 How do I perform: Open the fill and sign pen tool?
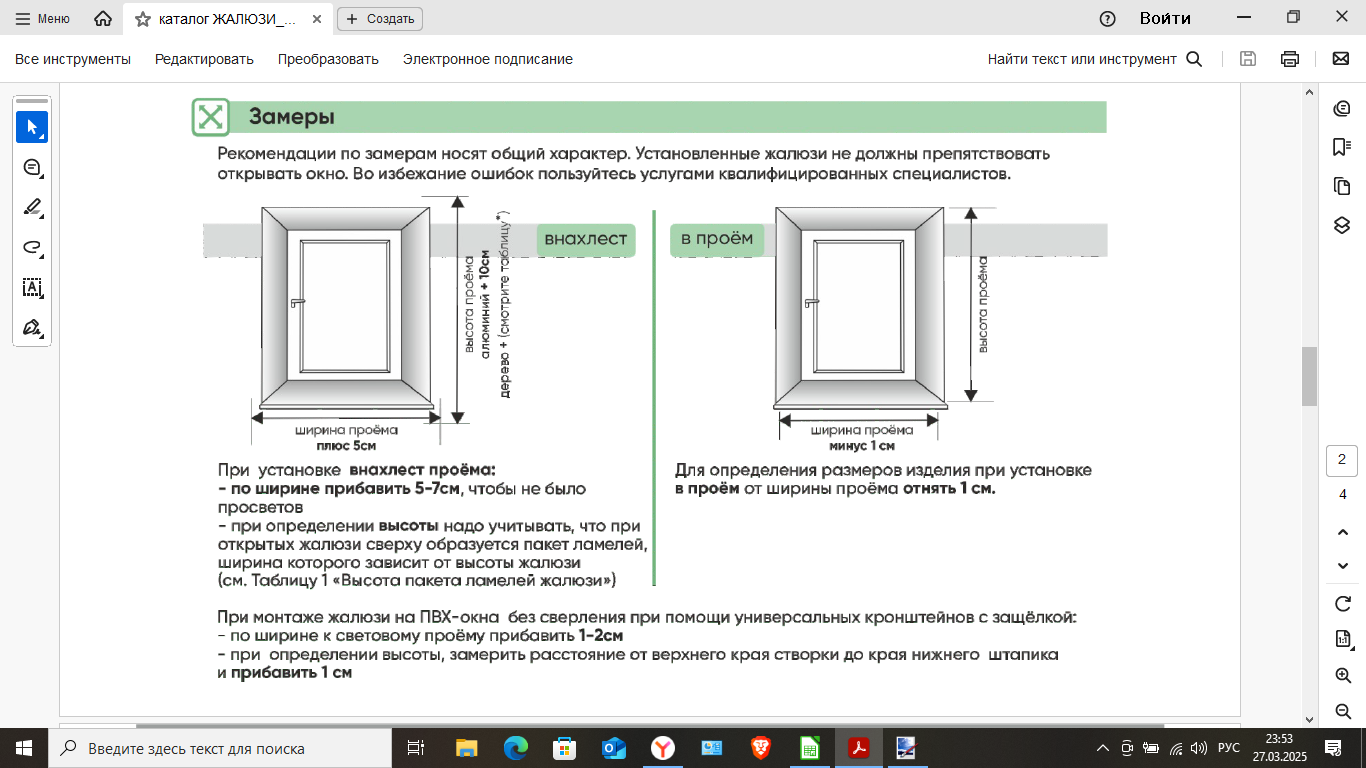click(x=31, y=327)
